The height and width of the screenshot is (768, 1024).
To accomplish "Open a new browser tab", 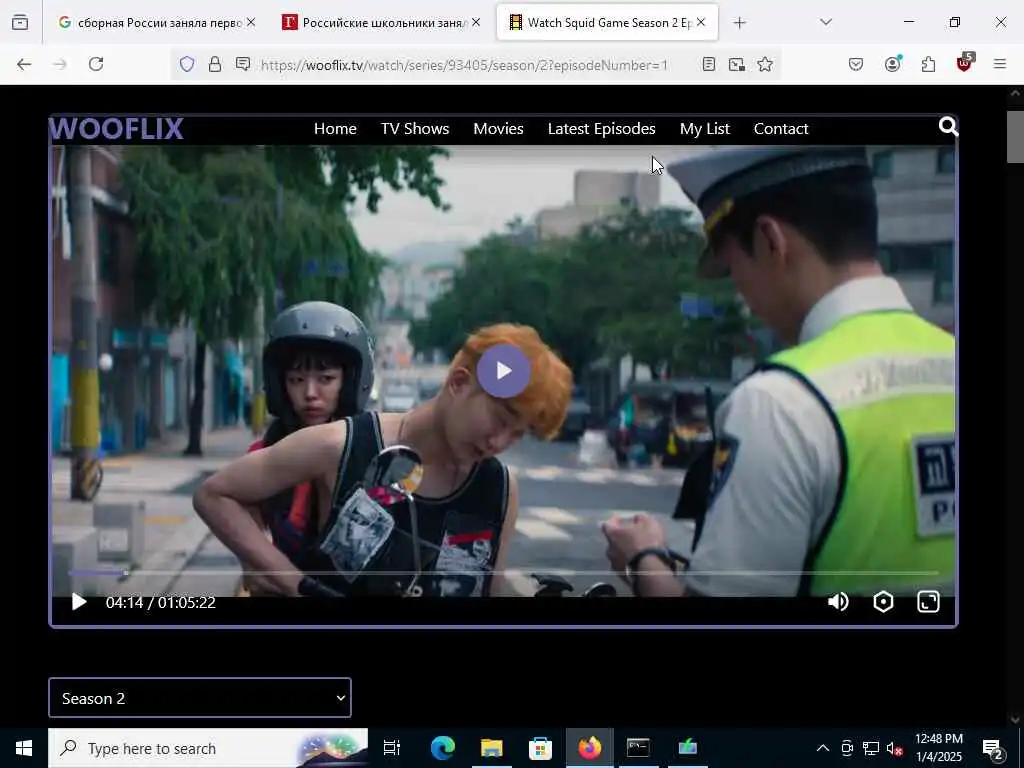I will pyautogui.click(x=739, y=23).
